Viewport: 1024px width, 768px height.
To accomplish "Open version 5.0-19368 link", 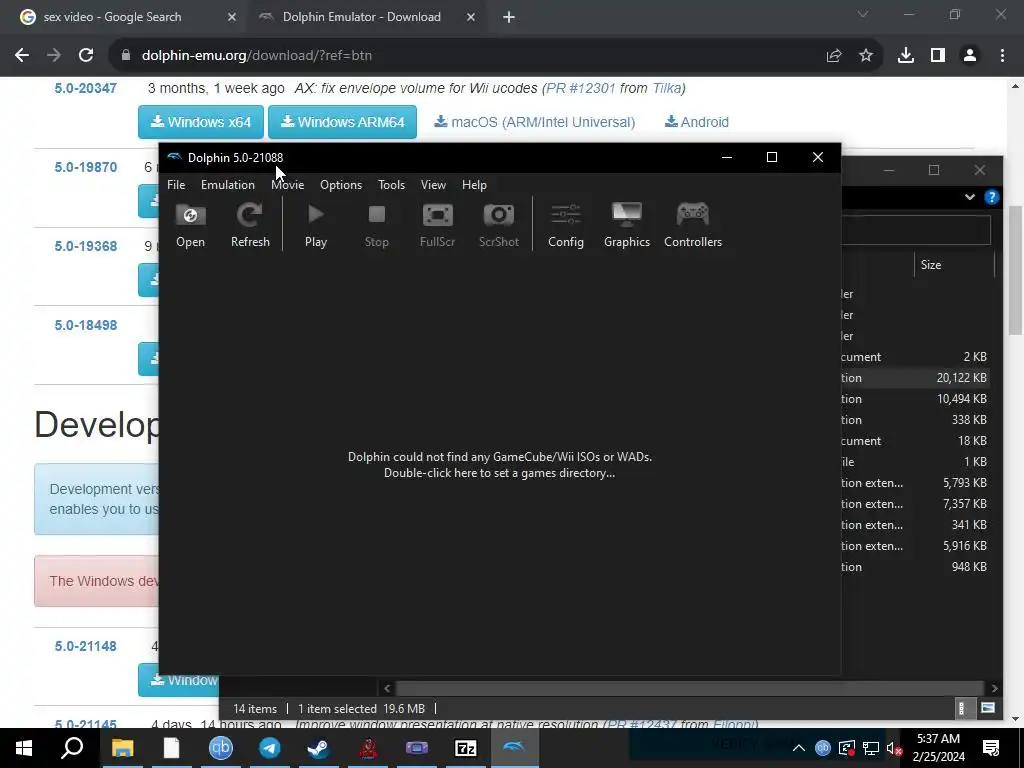I will point(86,246).
